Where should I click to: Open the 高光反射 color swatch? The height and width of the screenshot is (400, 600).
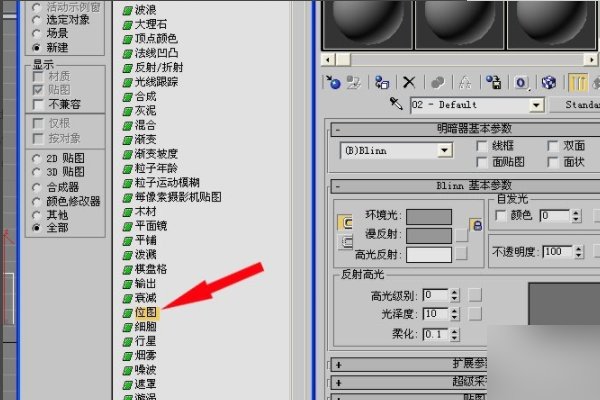[429, 255]
